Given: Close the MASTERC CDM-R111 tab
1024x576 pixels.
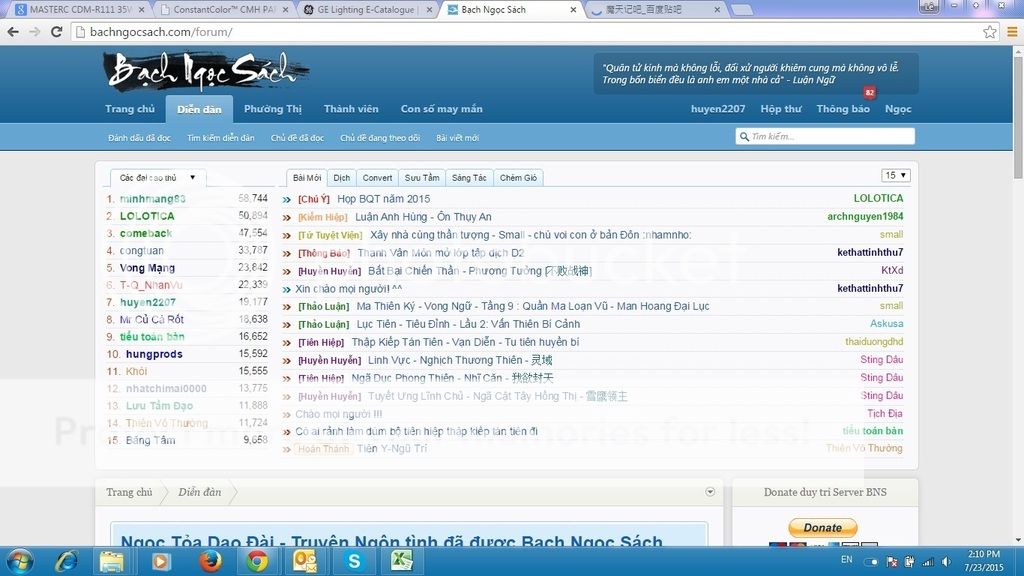Looking at the screenshot, I should click(x=141, y=10).
